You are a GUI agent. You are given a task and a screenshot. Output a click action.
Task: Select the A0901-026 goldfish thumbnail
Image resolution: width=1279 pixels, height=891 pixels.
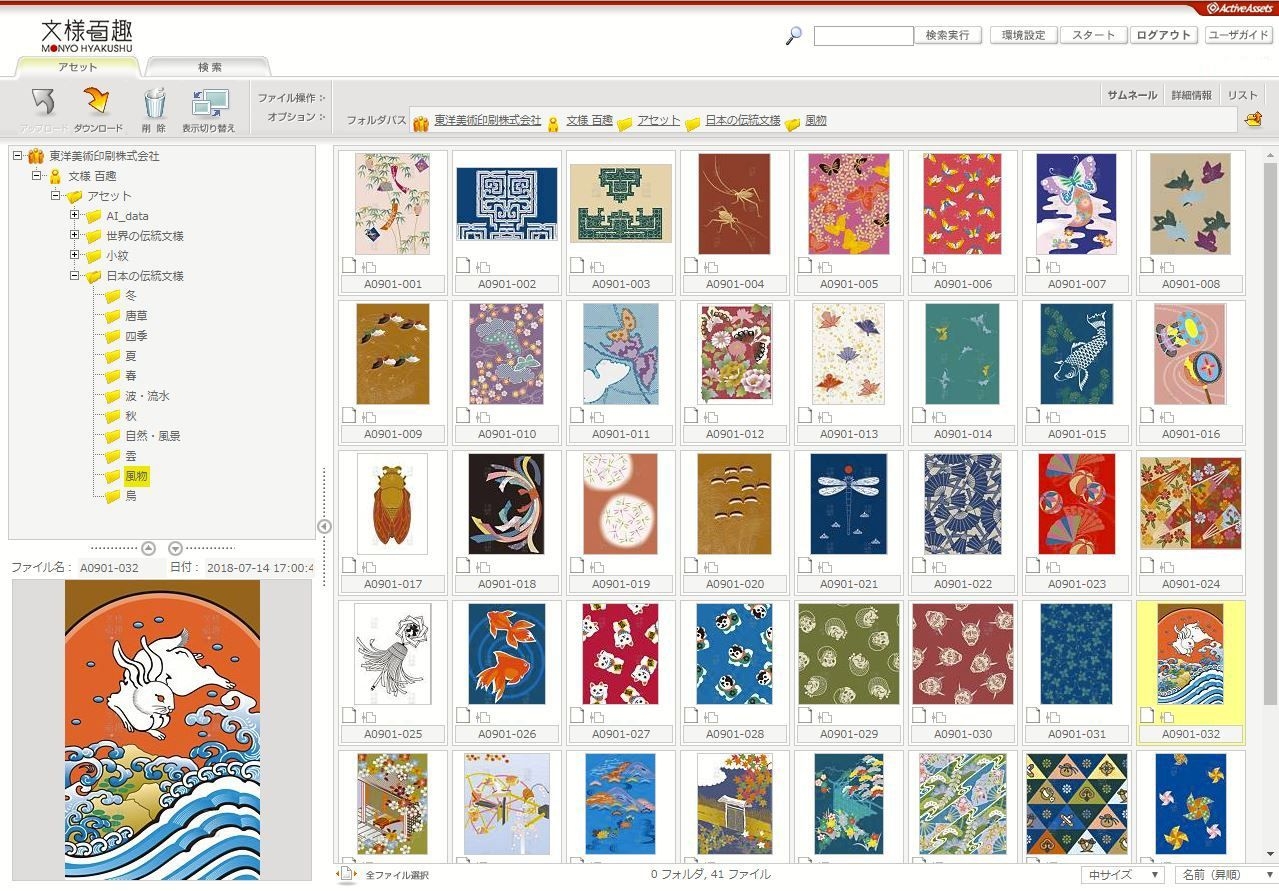[x=507, y=654]
